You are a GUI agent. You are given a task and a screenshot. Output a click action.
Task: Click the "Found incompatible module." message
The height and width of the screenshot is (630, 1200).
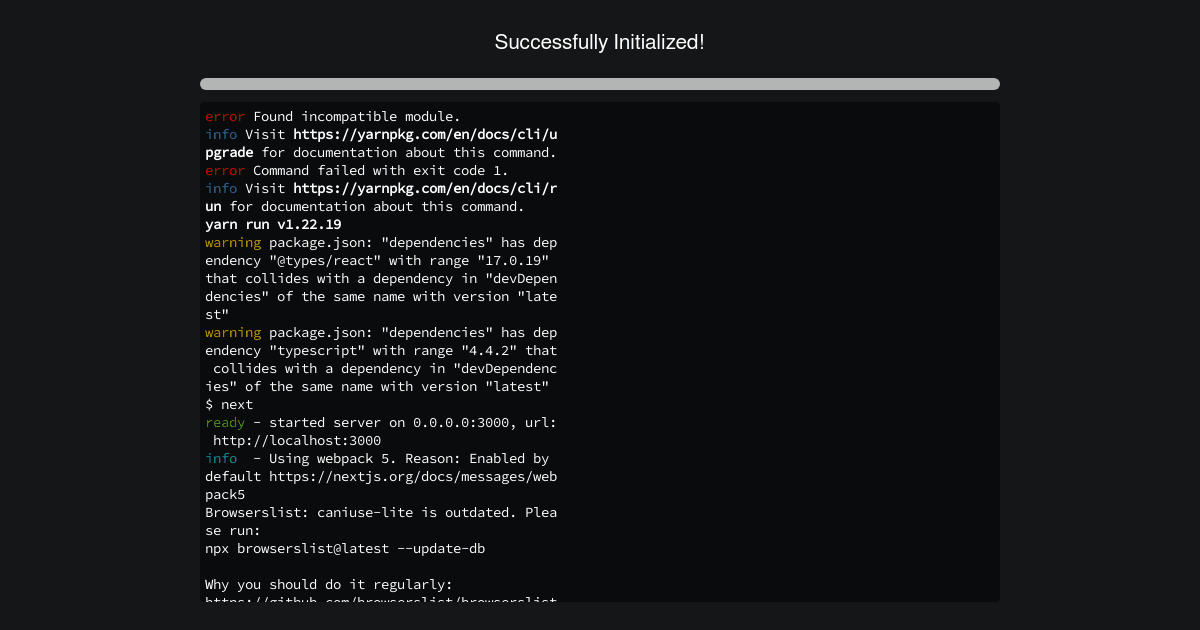coord(357,116)
